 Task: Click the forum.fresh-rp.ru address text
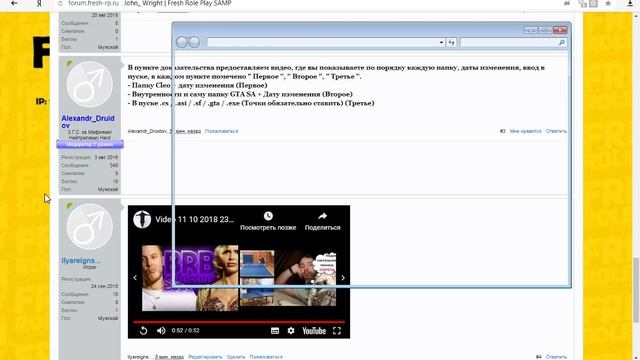[93, 3]
